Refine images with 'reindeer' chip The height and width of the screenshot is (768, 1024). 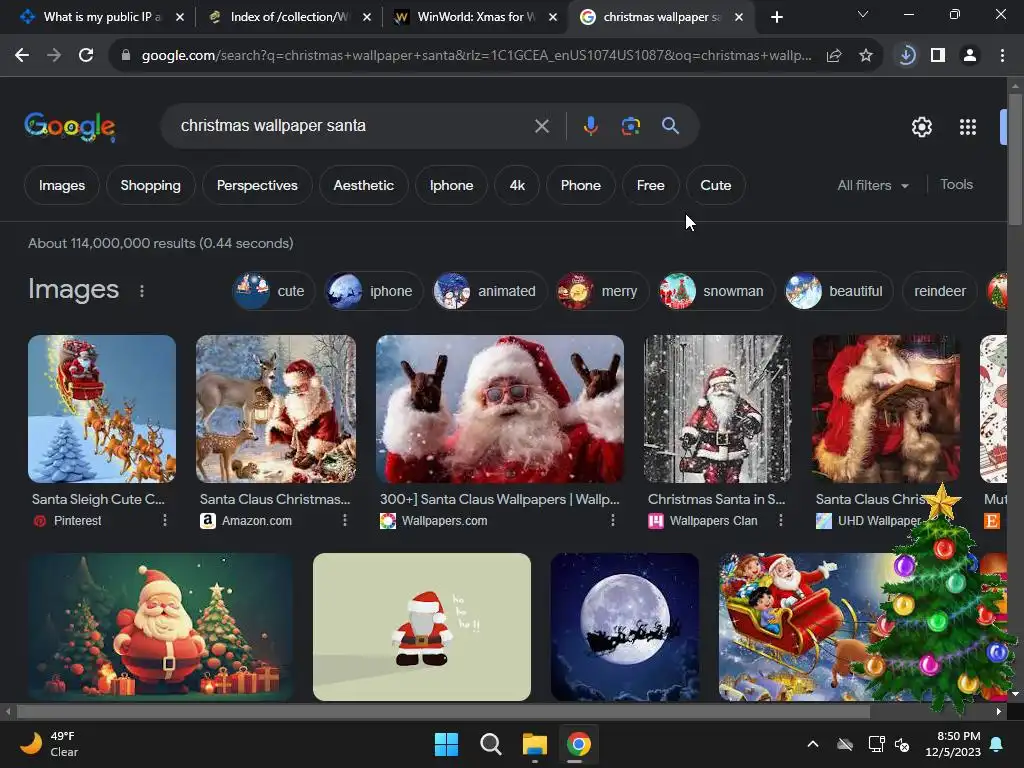pyautogui.click(x=940, y=291)
